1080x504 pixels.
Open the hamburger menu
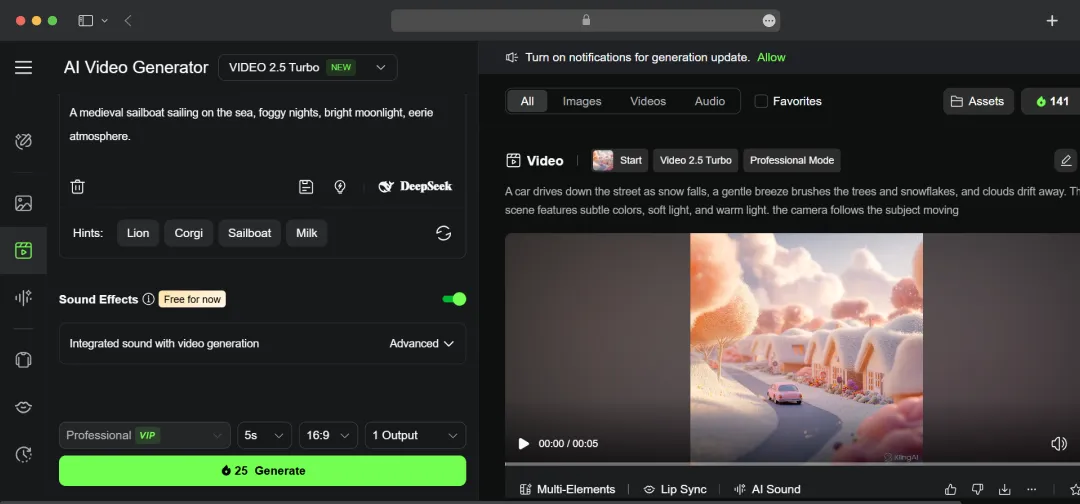click(23, 67)
